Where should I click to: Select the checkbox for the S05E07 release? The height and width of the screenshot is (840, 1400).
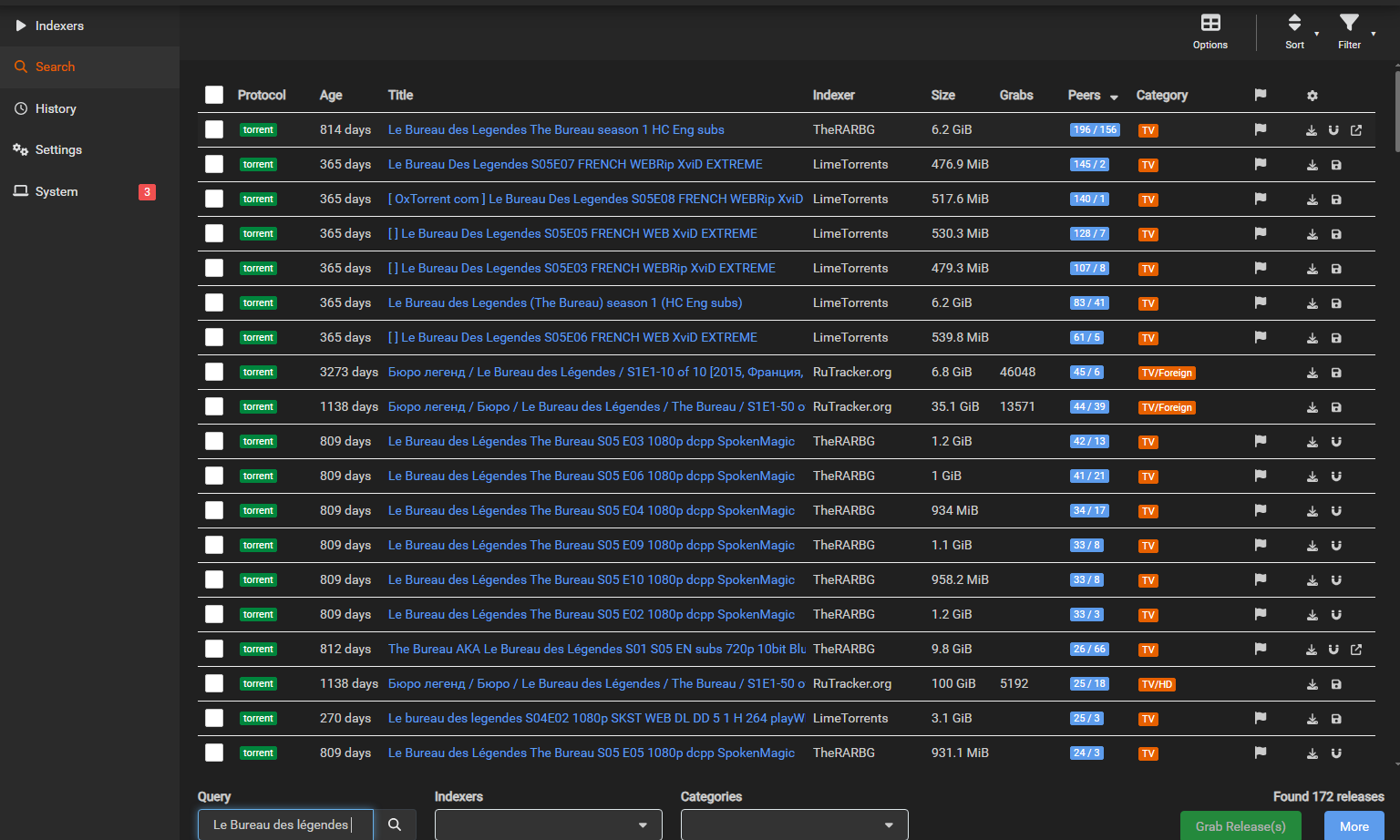[x=214, y=164]
